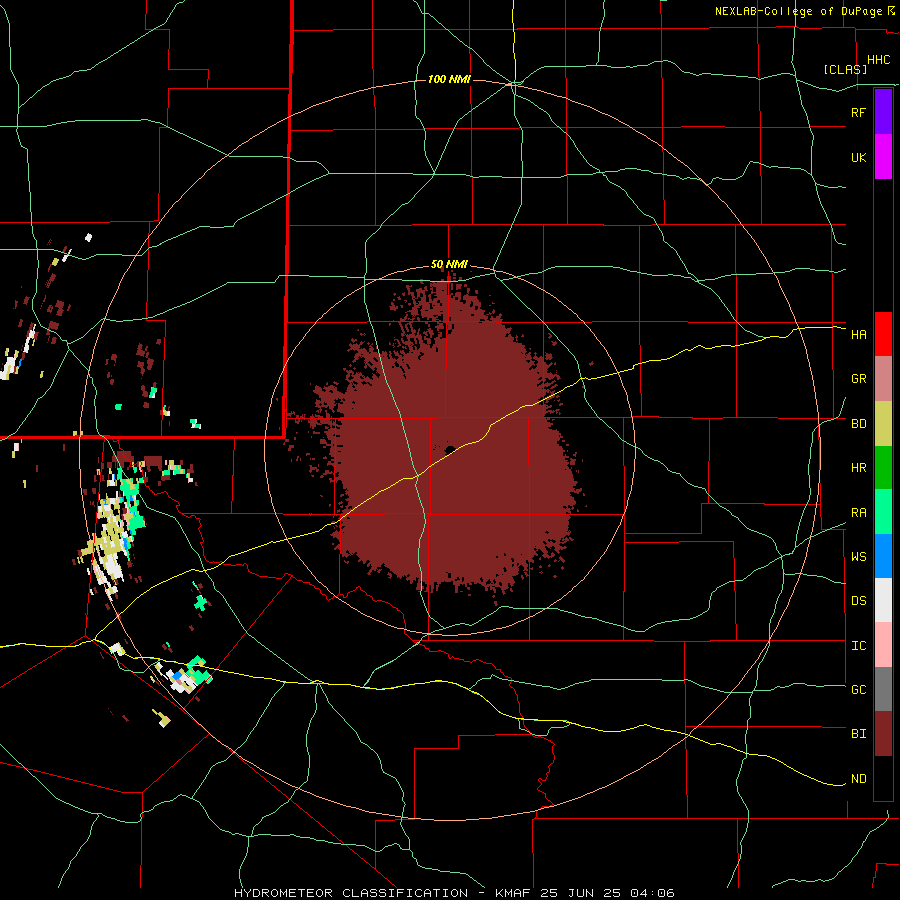Click the HR dark green legend swatch
Viewport: 900px width, 900px height.
(883, 468)
